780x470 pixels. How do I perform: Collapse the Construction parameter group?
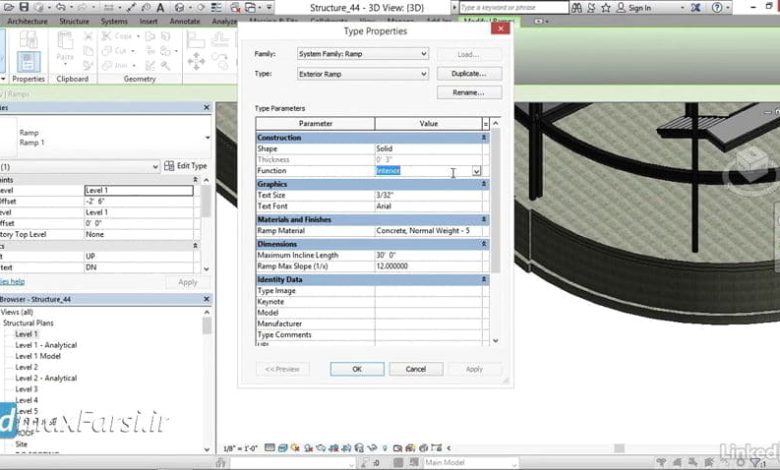(484, 137)
